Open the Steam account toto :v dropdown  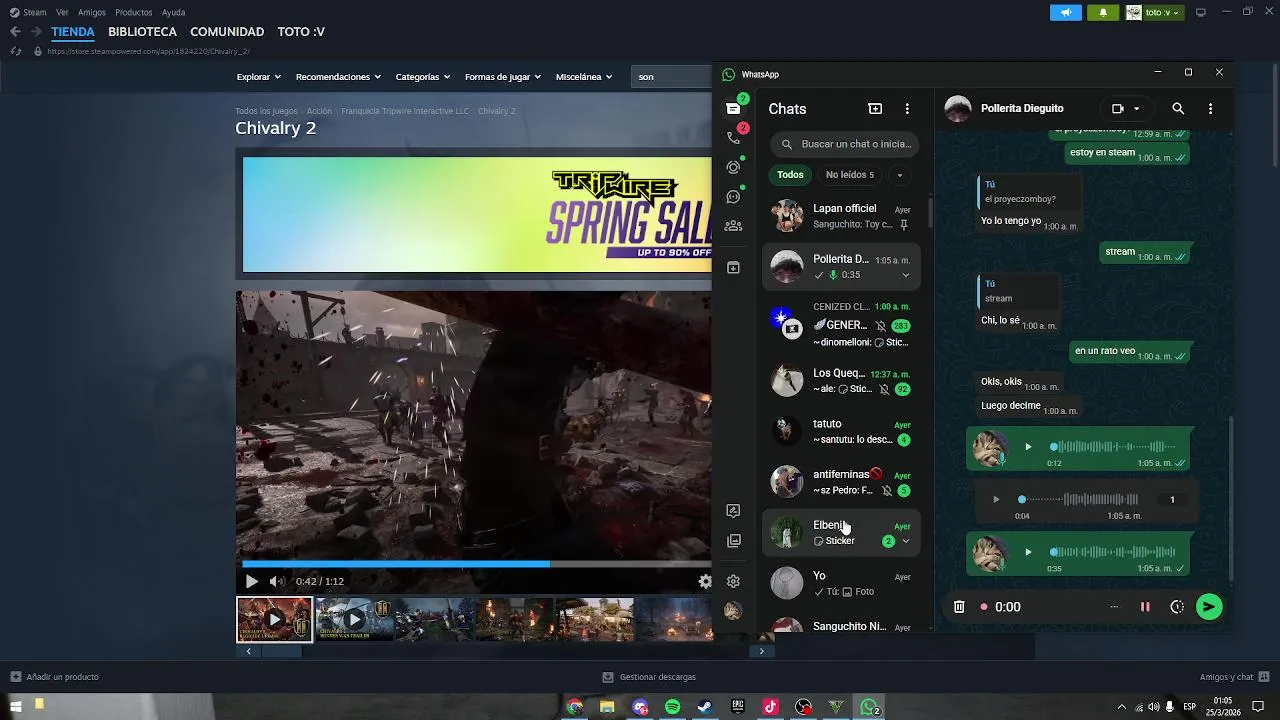pos(1155,13)
